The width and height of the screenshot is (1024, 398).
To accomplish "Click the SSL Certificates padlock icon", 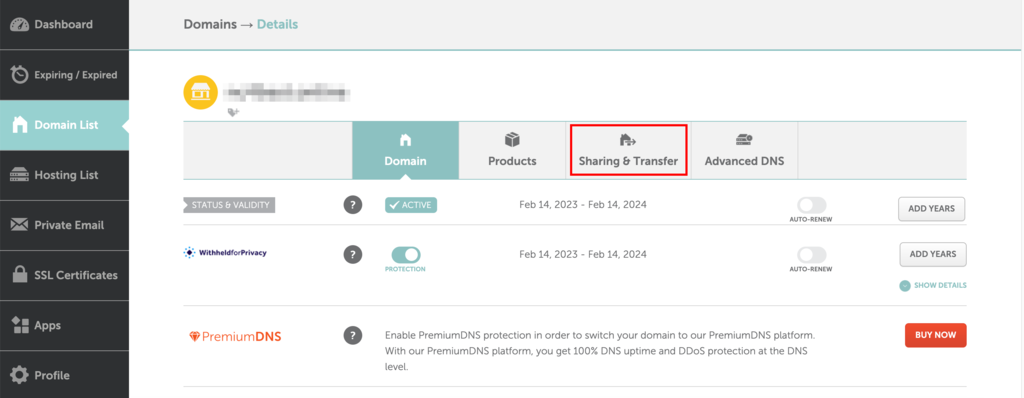I will point(20,274).
